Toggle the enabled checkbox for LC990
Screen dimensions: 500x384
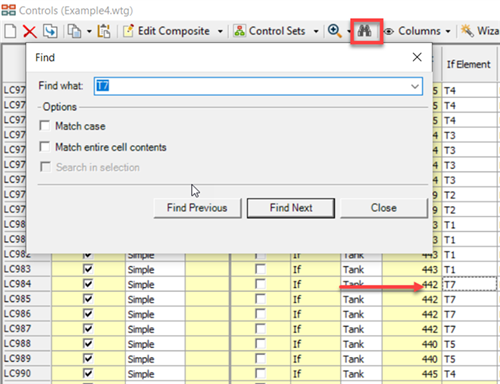click(x=88, y=374)
